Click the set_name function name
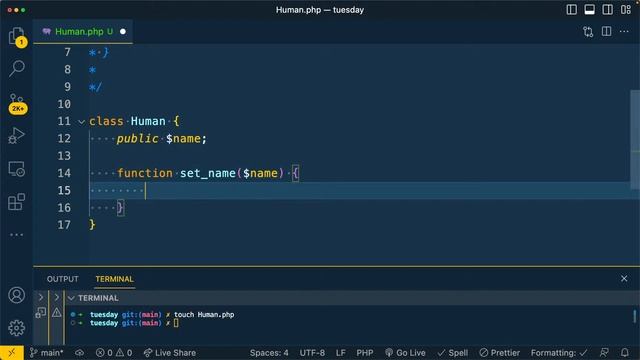Viewport: 640px width, 360px height. point(208,173)
